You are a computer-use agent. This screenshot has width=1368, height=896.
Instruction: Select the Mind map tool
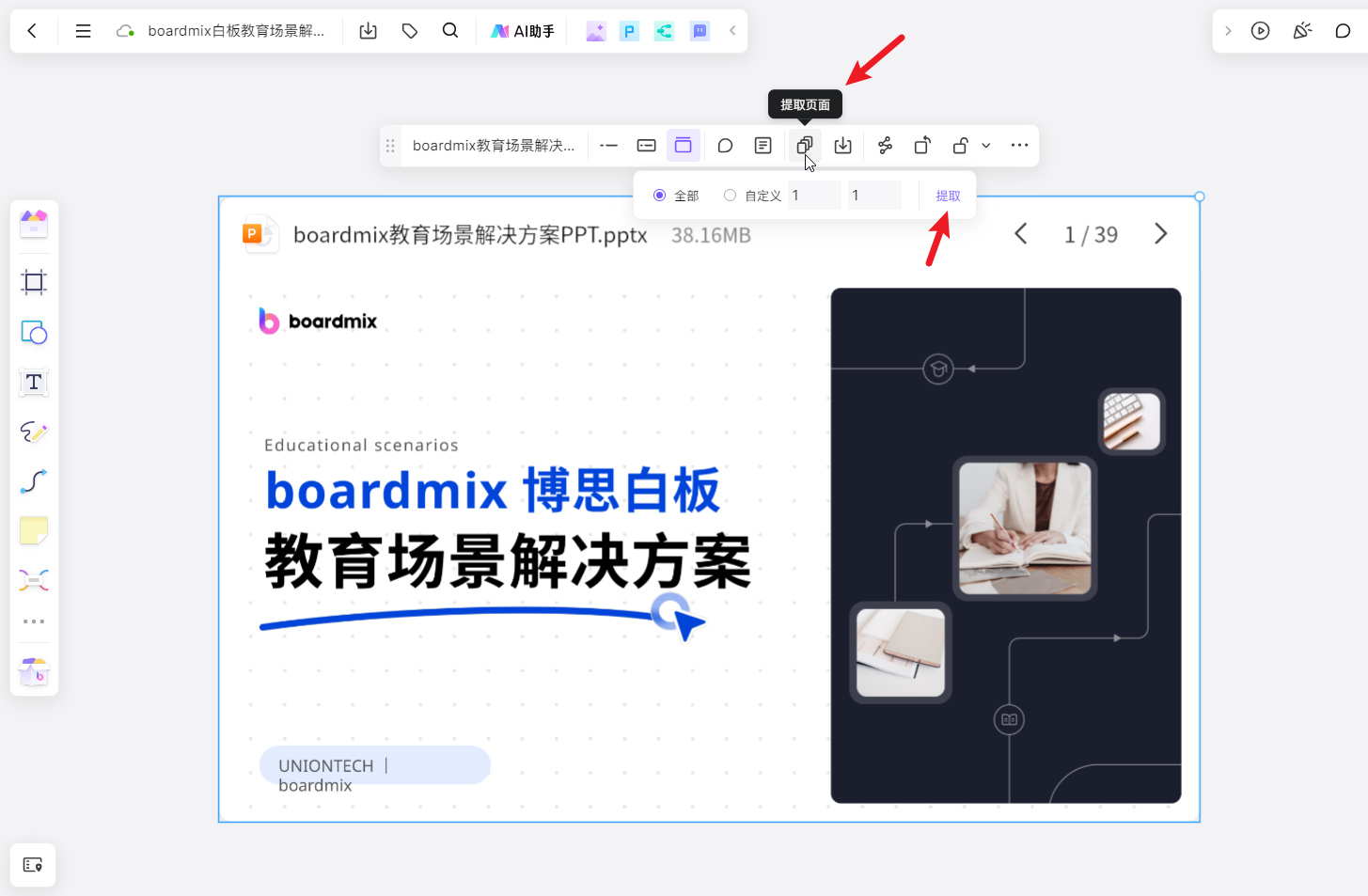coord(34,581)
